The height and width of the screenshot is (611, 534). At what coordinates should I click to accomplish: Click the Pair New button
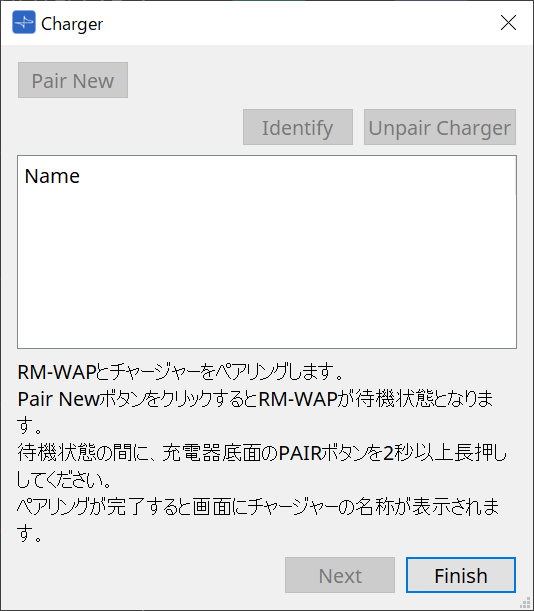[73, 80]
